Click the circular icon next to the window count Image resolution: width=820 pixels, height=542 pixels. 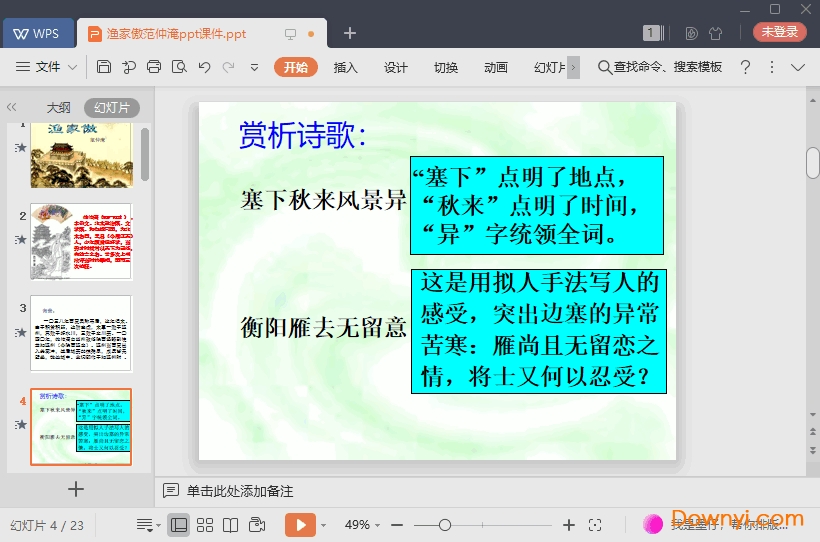click(x=691, y=33)
